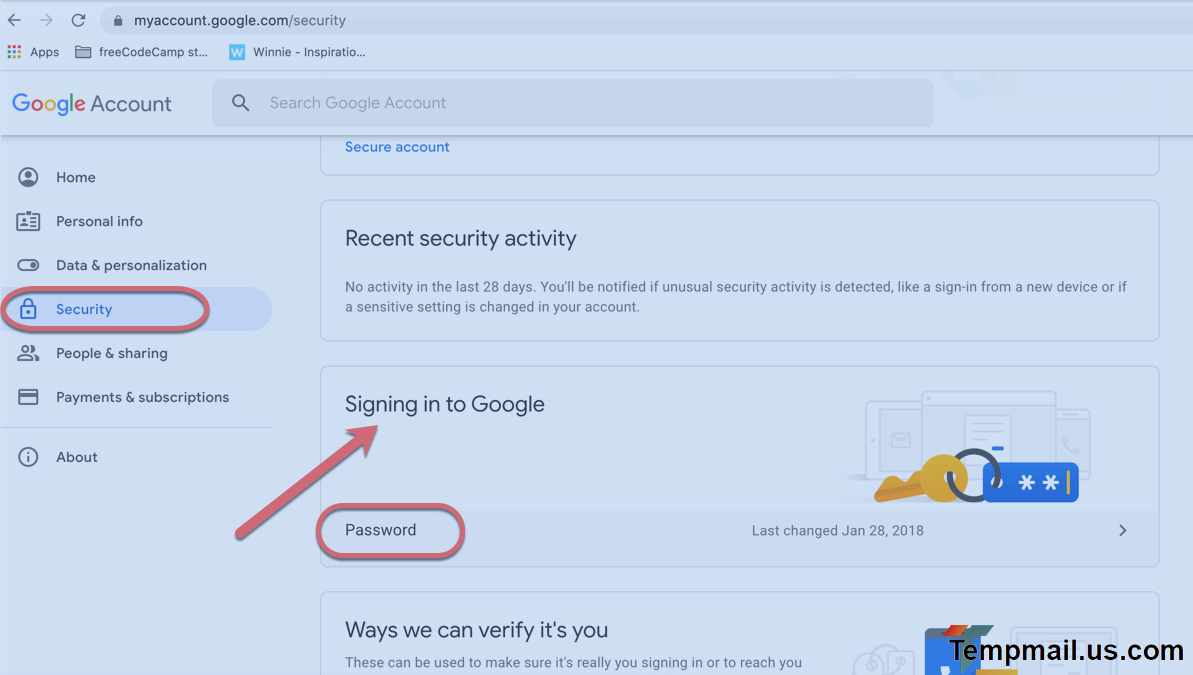Viewport: 1193px width, 675px height.
Task: Open the Payments & subscriptions menu item
Action: [142, 397]
